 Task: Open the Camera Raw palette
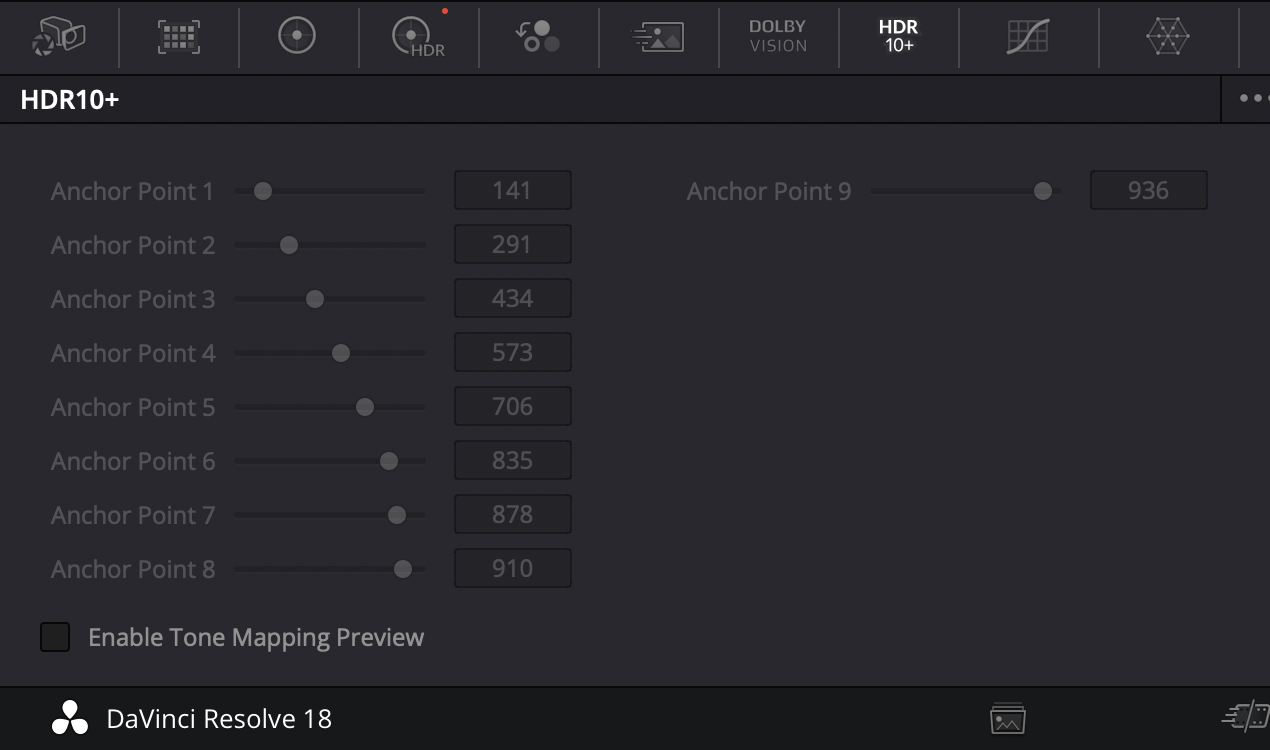tap(59, 37)
